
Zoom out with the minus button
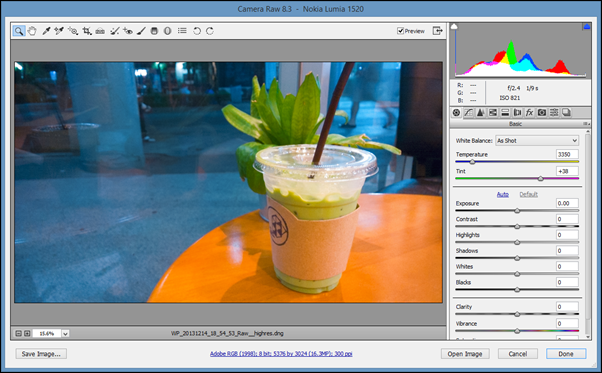coord(18,333)
